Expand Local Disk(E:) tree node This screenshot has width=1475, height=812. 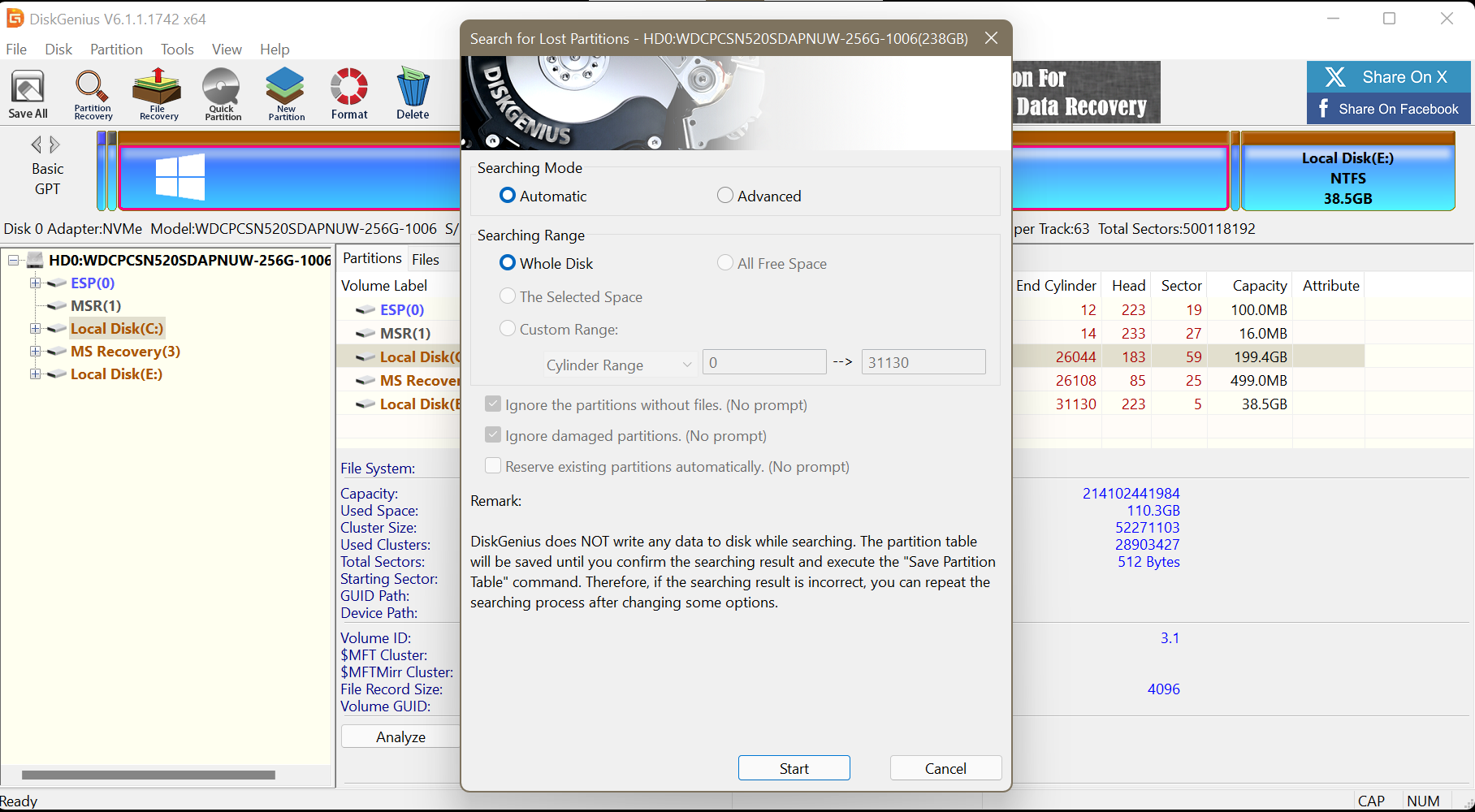coord(35,374)
